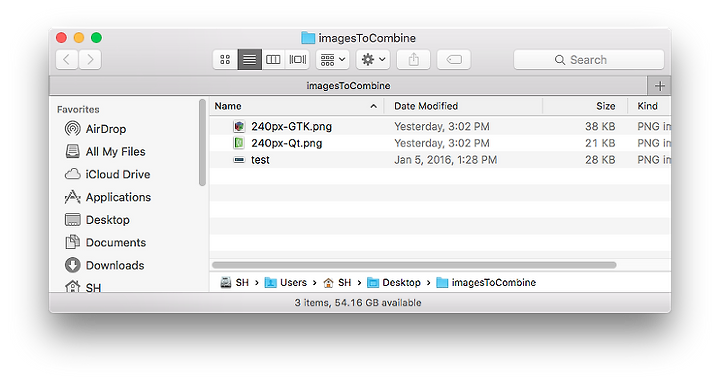Go back with the back arrow button
Image resolution: width=720 pixels, height=383 pixels.
(x=67, y=60)
